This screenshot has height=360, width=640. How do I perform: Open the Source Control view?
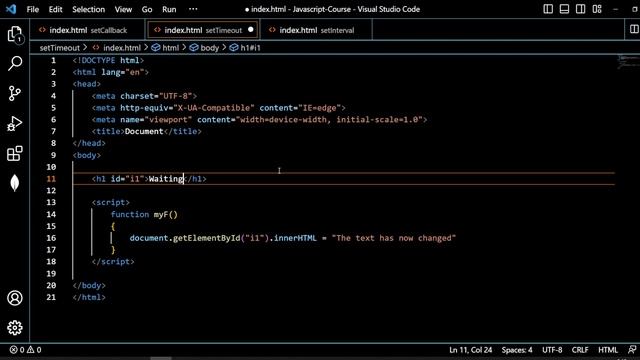(x=15, y=93)
